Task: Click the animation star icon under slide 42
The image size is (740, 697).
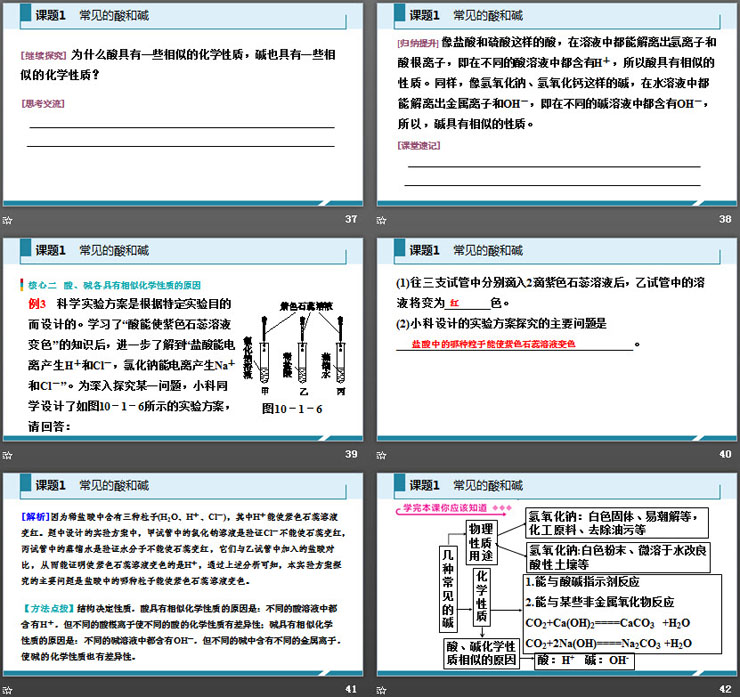Action: (x=382, y=689)
